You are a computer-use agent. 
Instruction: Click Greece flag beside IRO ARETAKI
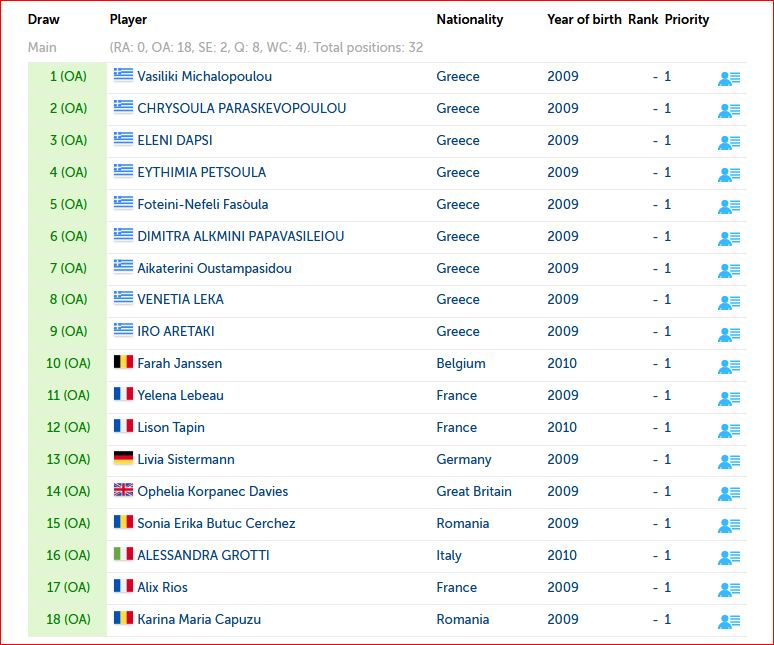(x=123, y=330)
